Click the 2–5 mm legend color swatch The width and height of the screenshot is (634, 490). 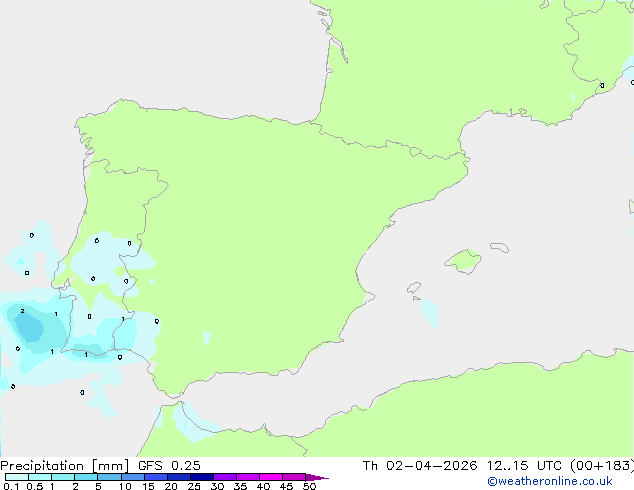86,477
